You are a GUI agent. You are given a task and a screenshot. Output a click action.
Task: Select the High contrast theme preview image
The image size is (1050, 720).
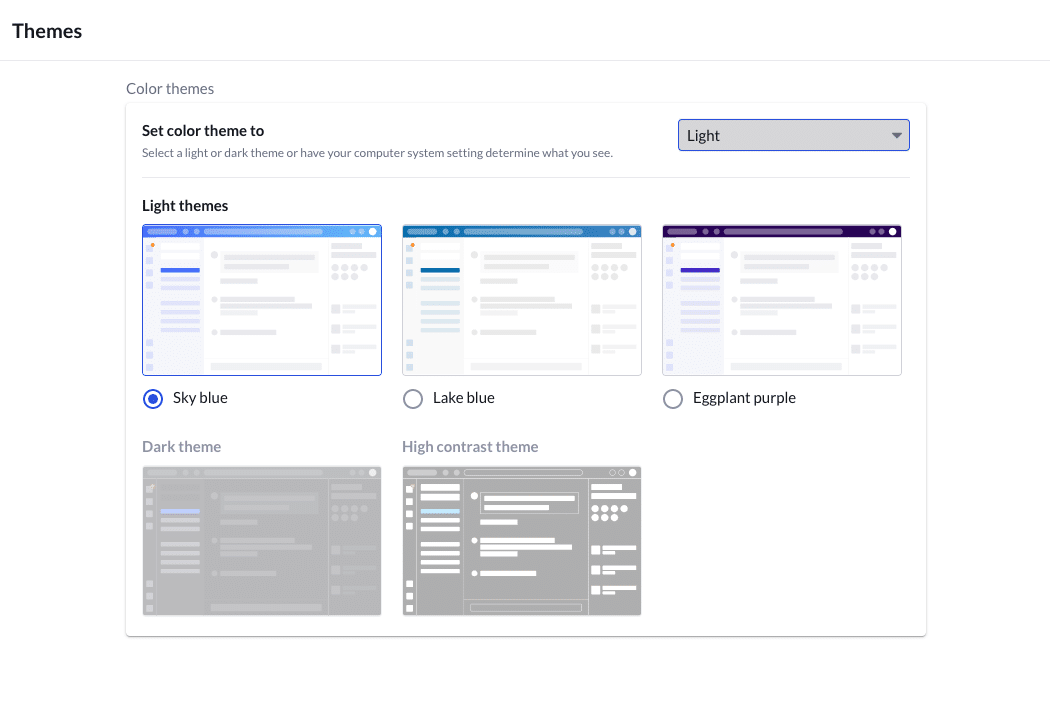pyautogui.click(x=522, y=541)
